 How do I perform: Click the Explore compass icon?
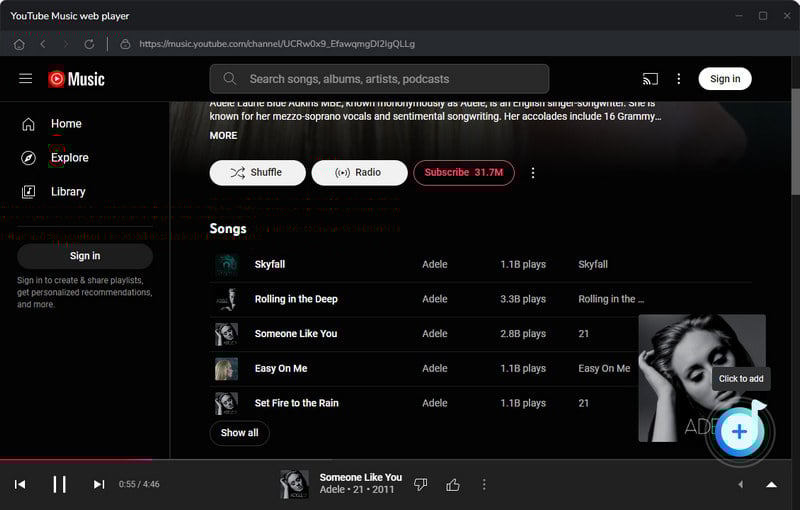point(29,158)
